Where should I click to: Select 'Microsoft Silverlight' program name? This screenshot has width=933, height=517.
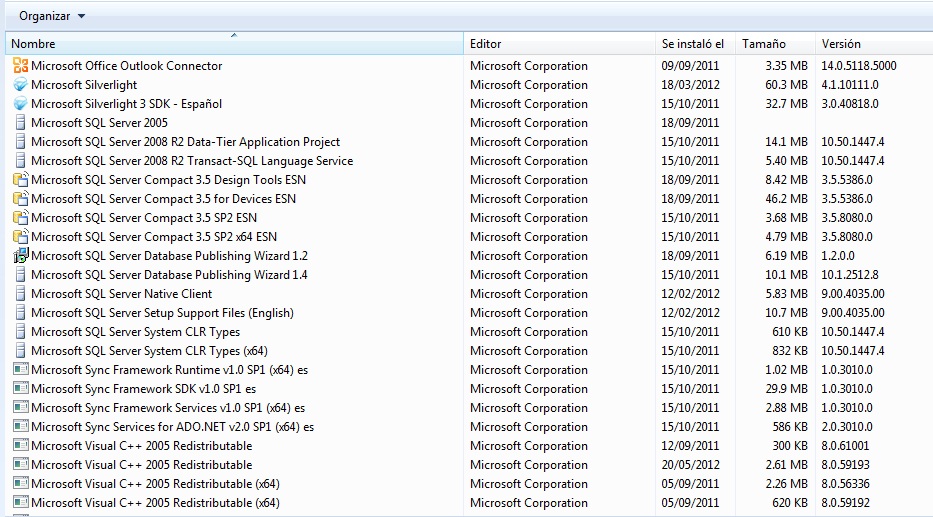point(84,84)
